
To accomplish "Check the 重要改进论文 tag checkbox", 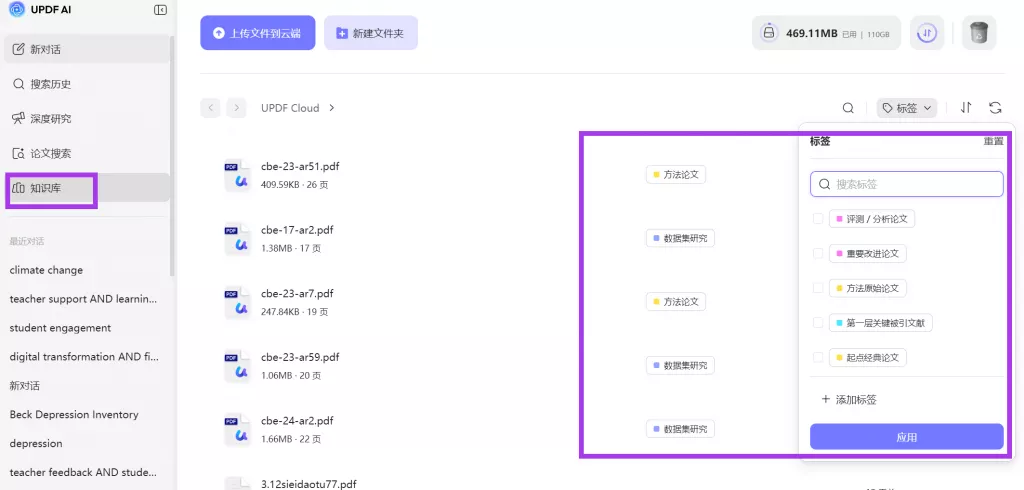I will pos(818,253).
